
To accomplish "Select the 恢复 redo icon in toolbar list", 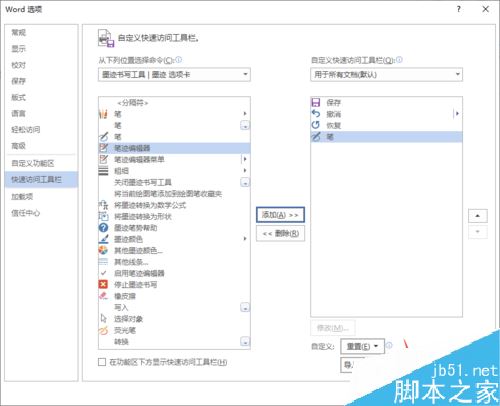I will (x=316, y=125).
